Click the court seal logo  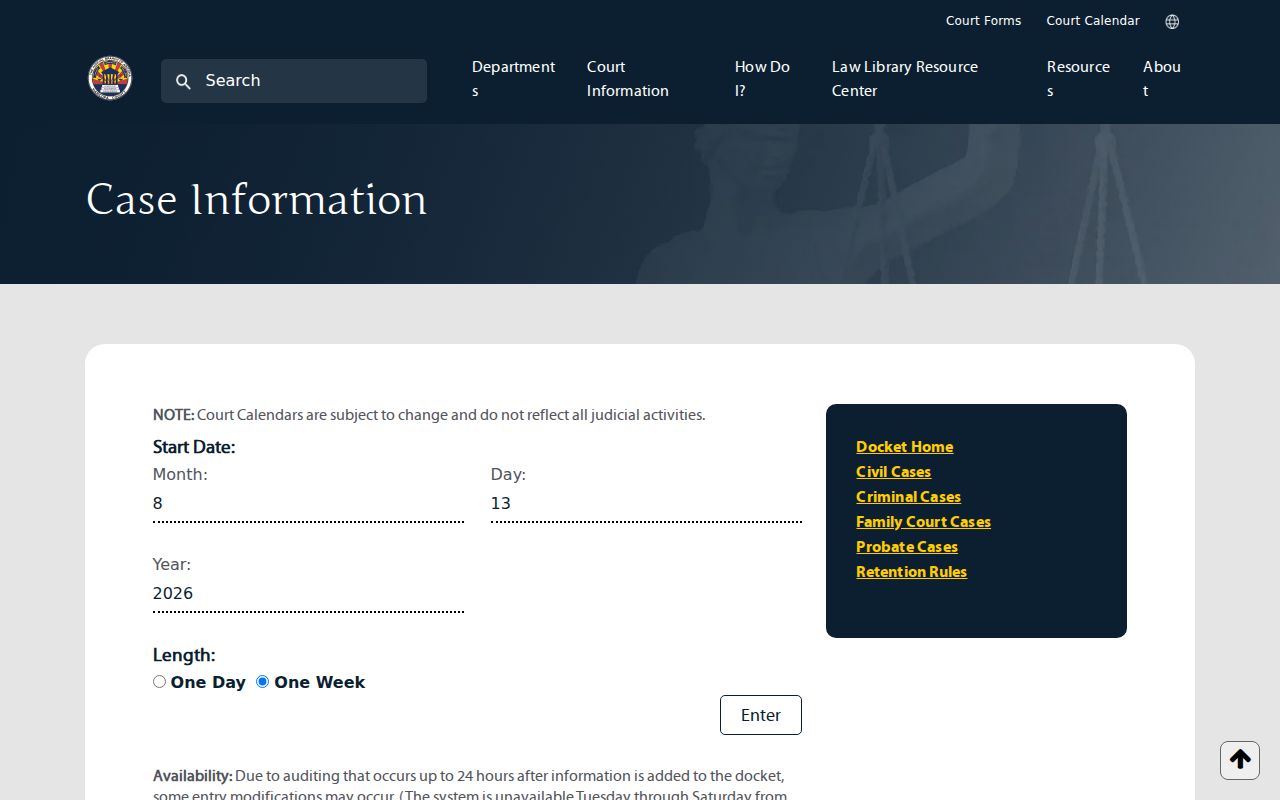tap(110, 78)
